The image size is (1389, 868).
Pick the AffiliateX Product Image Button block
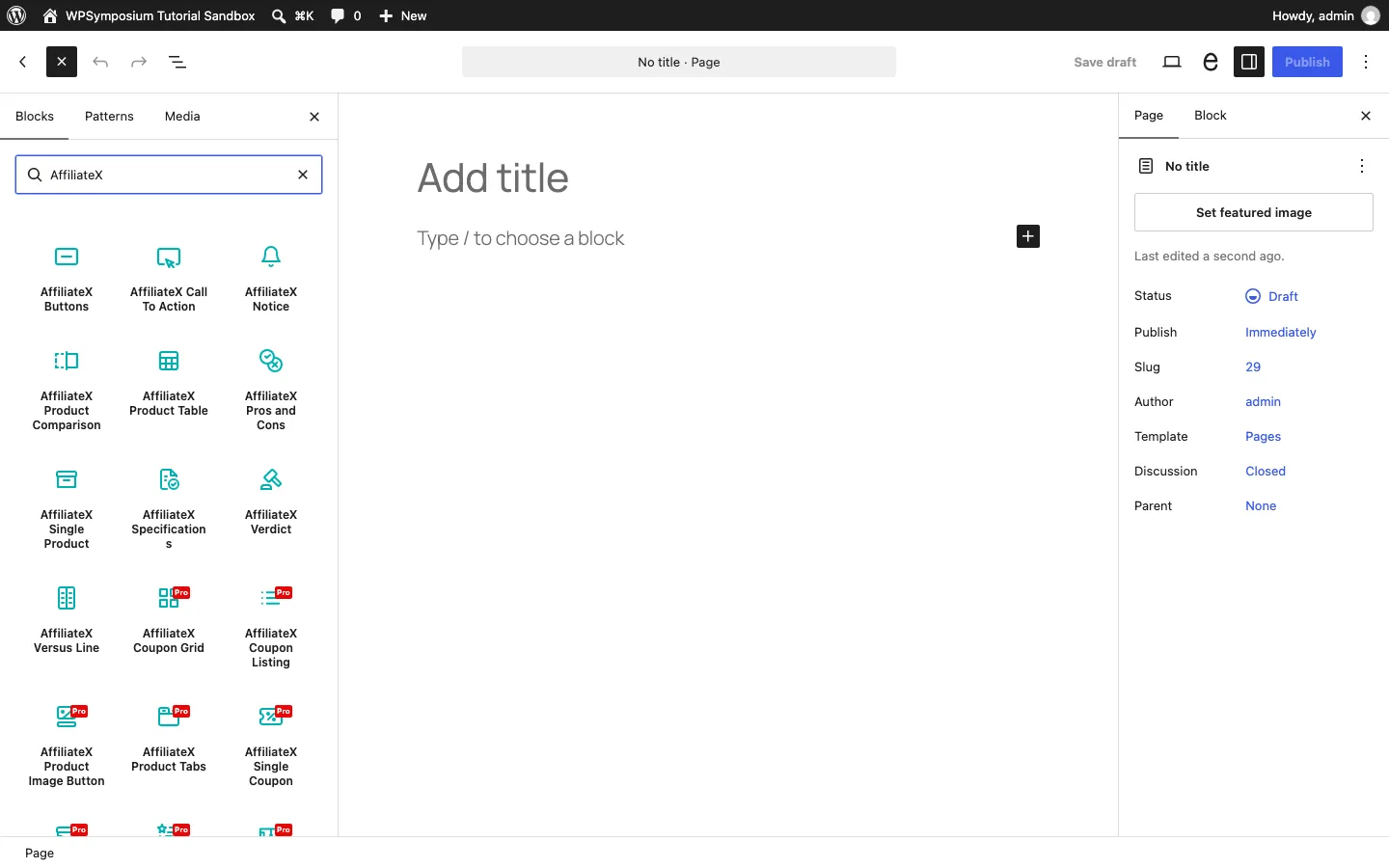[x=67, y=746]
